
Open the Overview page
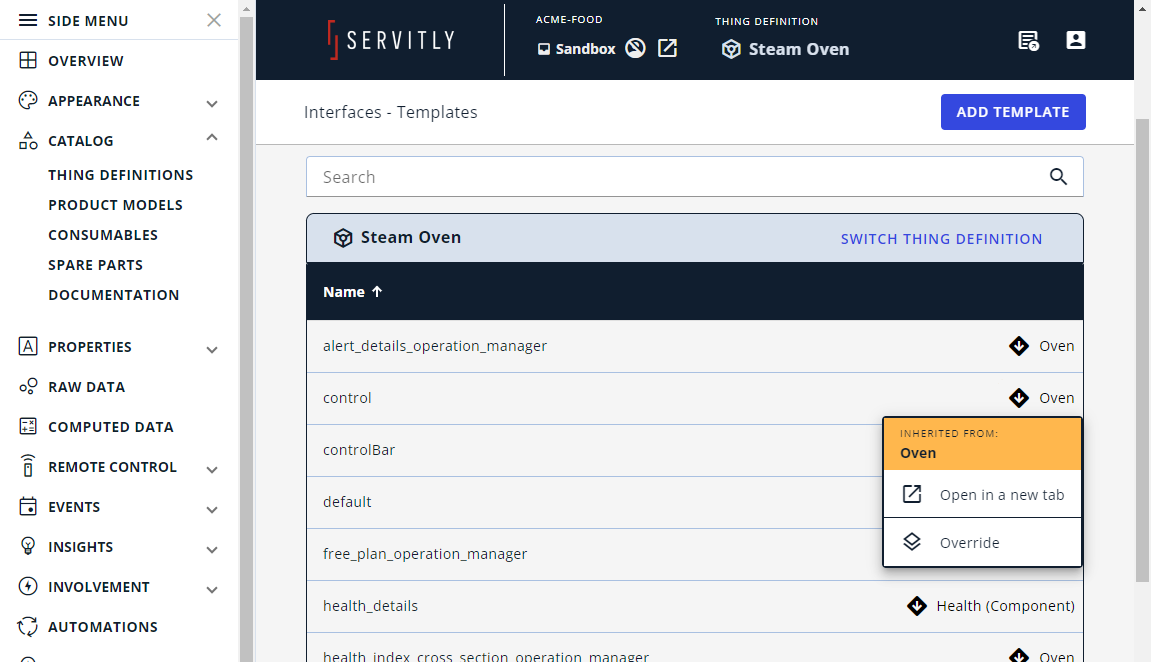click(86, 61)
